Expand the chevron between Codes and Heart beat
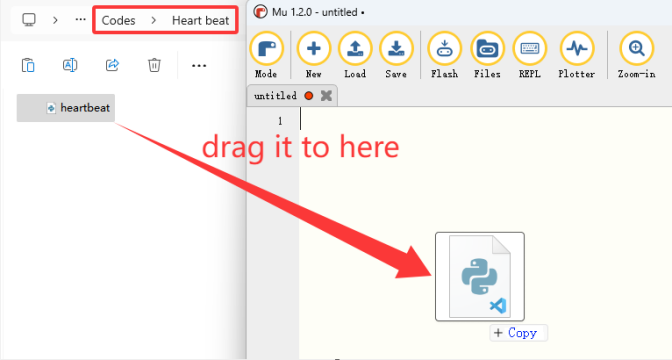Image resolution: width=672 pixels, height=360 pixels. click(x=153, y=20)
